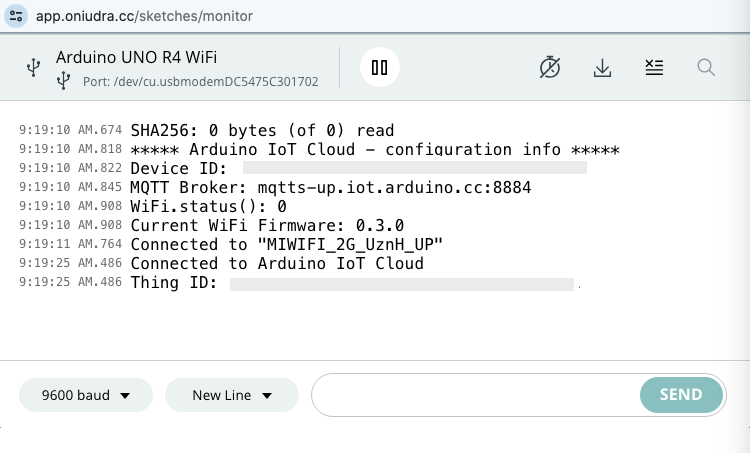Click the 9:19:10 AM.674 timestamp
The width and height of the screenshot is (750, 453).
(71, 130)
